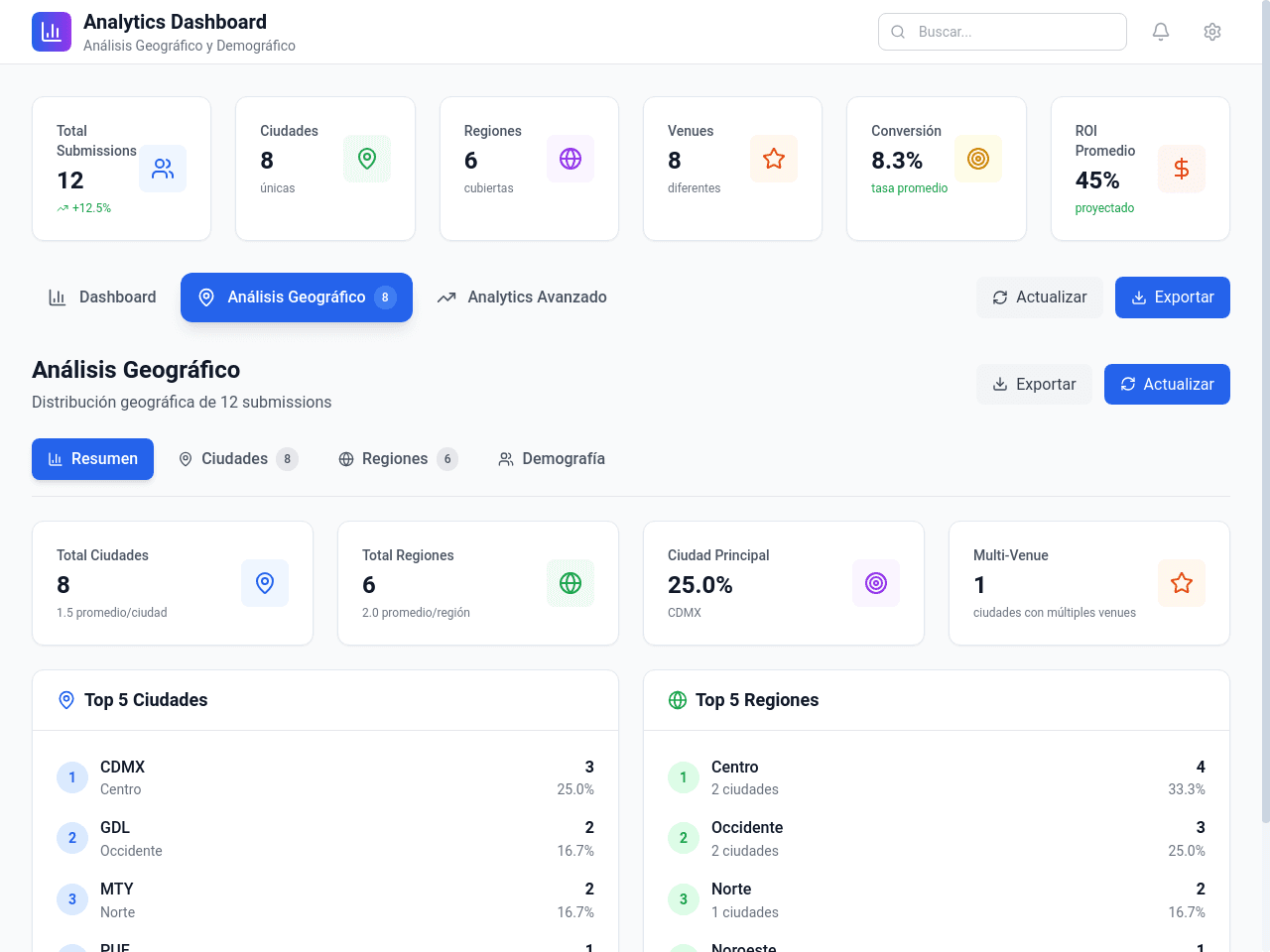This screenshot has width=1270, height=952.
Task: Click the globe icon beside Top 5 Regiones
Action: pos(678,700)
